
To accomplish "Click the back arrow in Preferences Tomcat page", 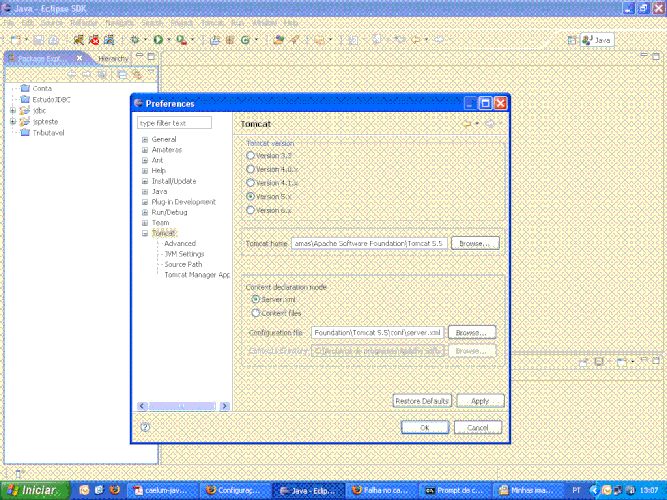I will coord(467,124).
